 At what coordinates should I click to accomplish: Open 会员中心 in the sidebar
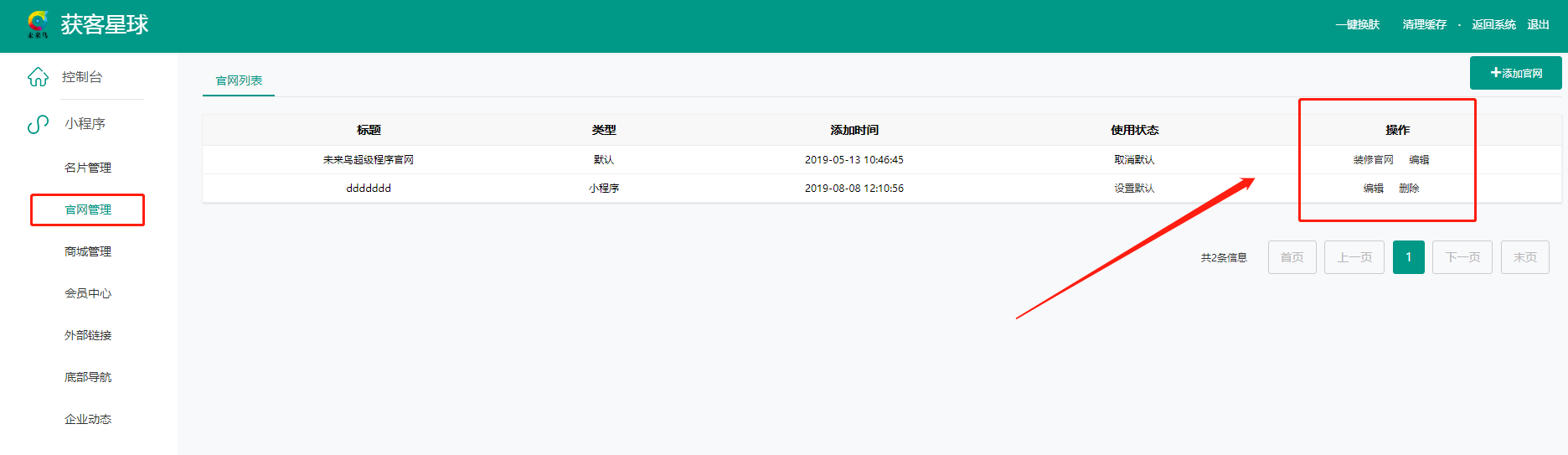pos(88,293)
